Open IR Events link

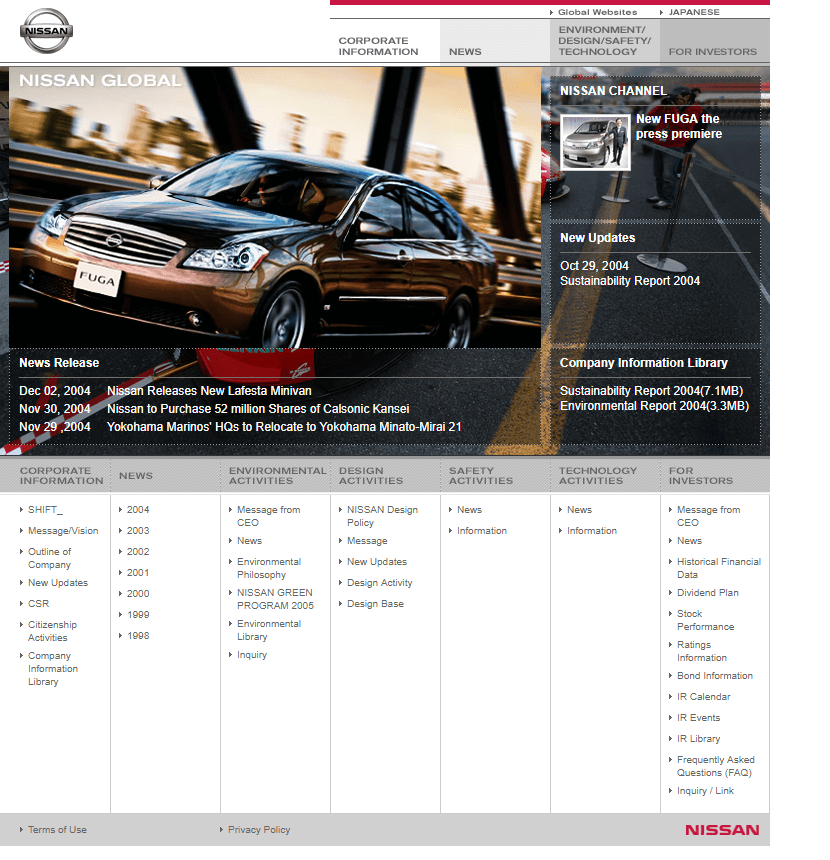point(698,717)
